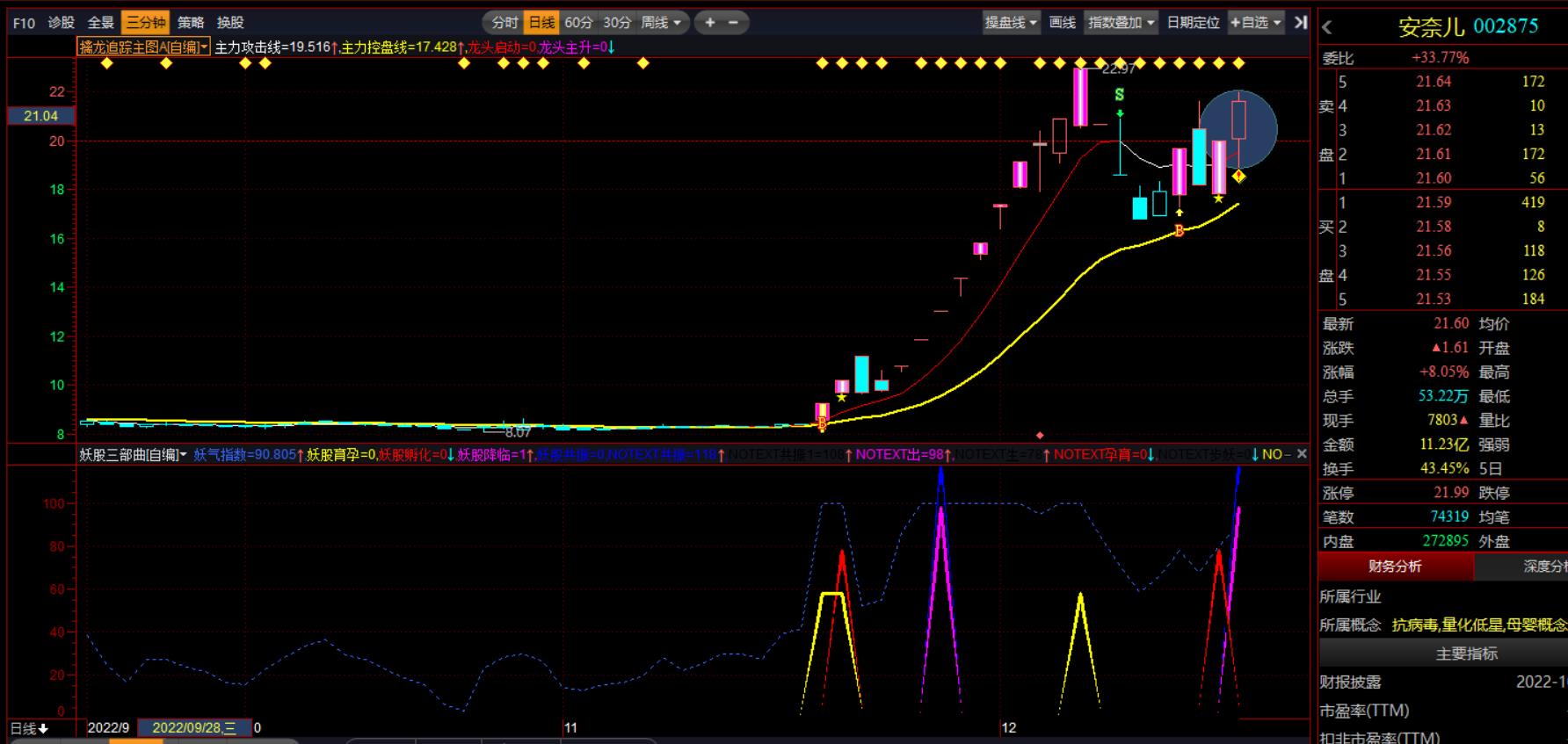Go to previous stock with left chevron
The image size is (1568, 744).
point(1327,28)
